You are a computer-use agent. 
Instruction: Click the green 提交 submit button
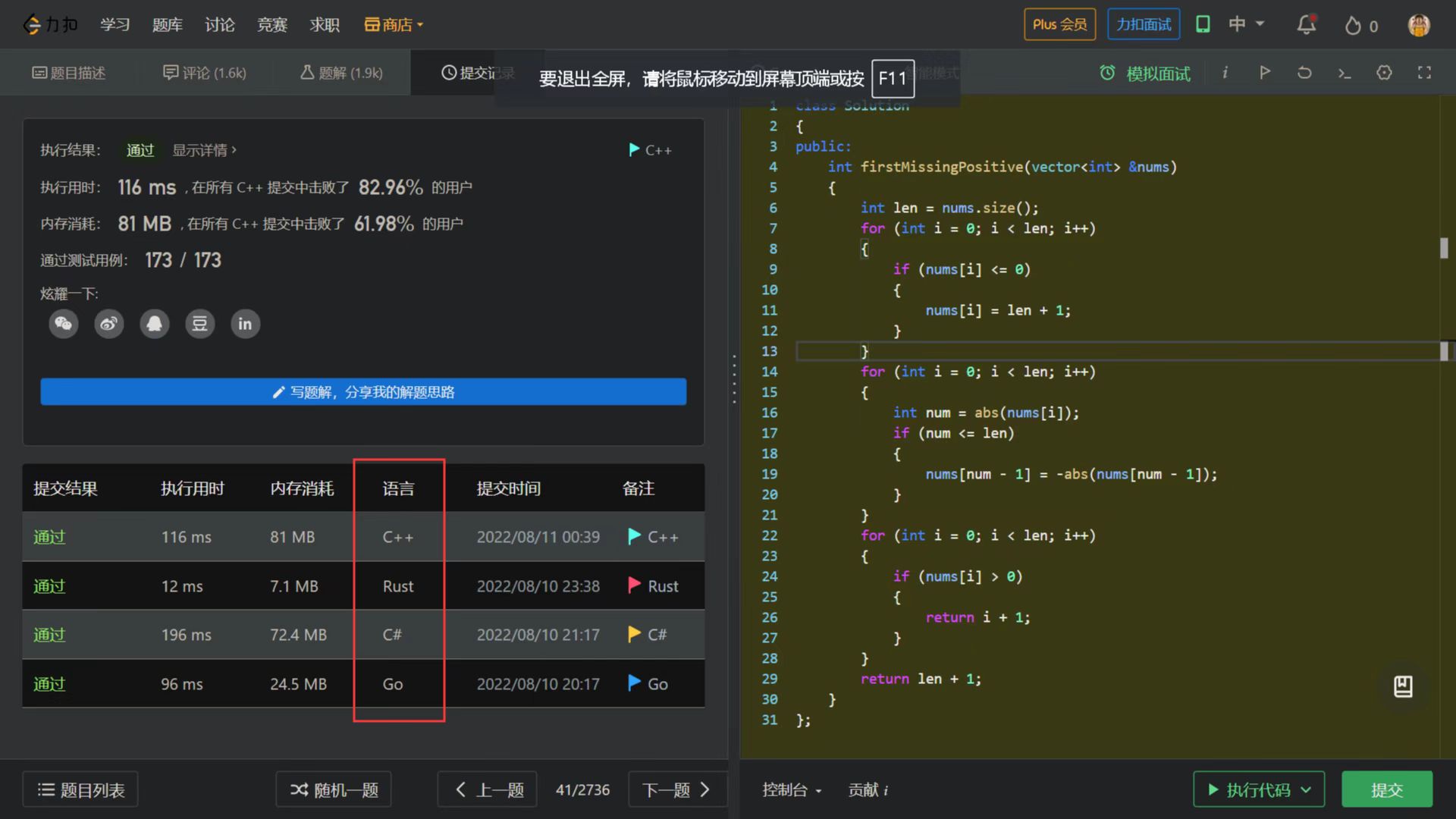1386,790
